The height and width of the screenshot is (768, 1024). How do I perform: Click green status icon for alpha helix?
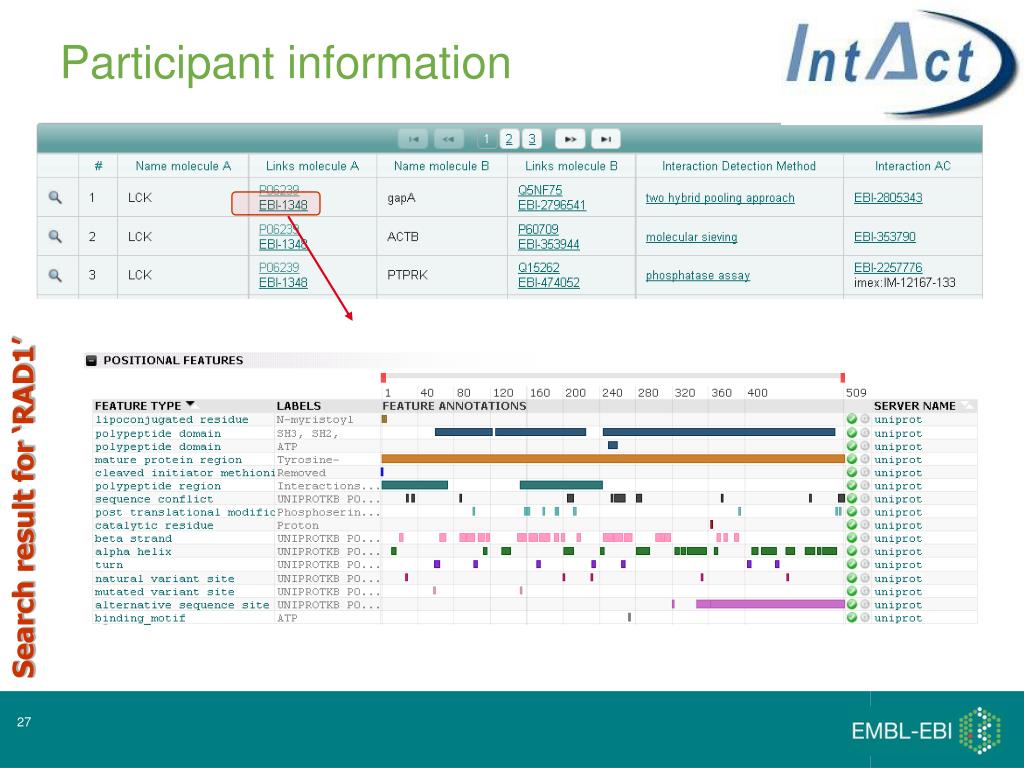pyautogui.click(x=852, y=551)
